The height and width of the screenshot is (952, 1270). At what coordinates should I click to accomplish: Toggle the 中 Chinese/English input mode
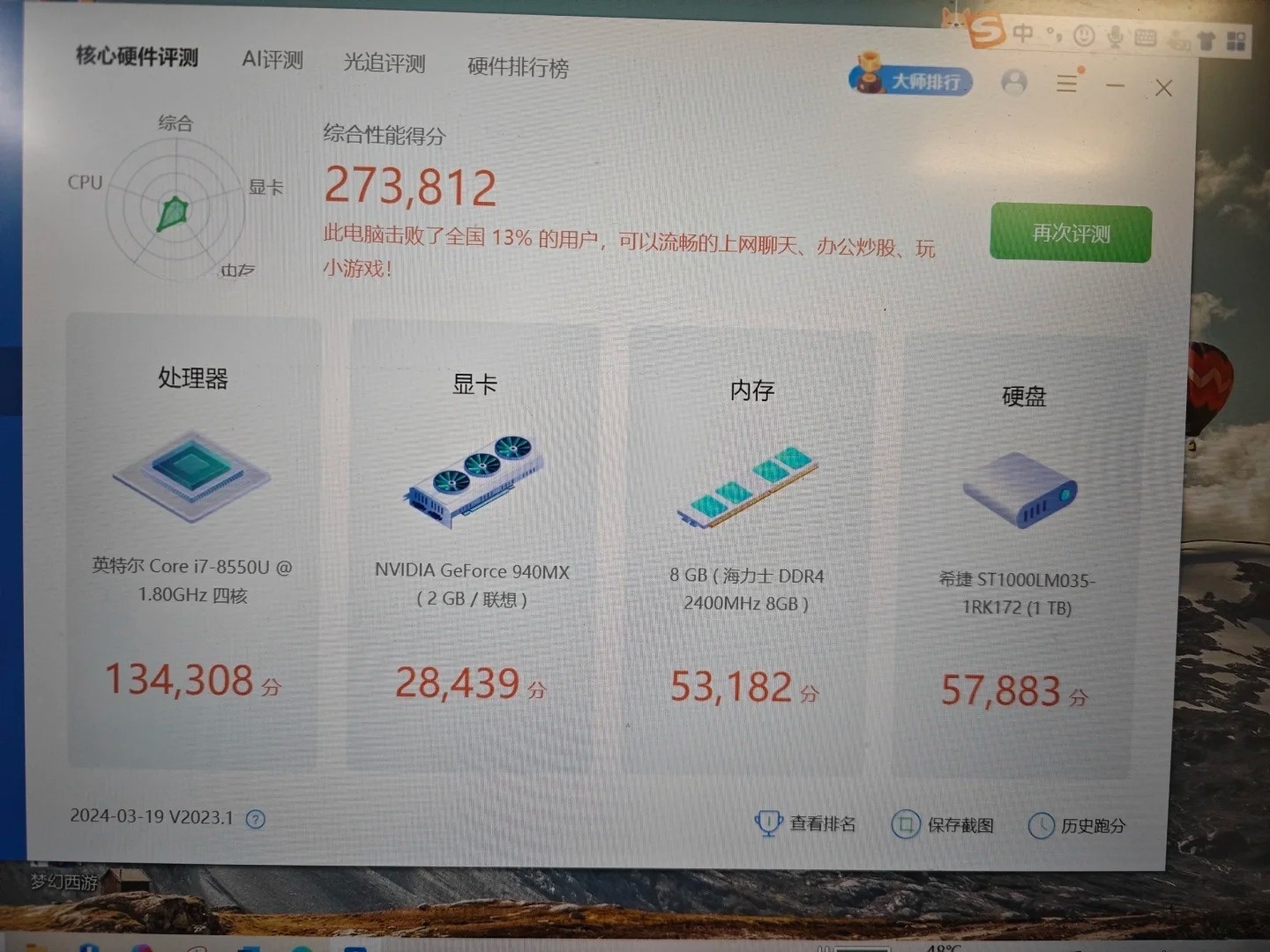[x=1023, y=33]
